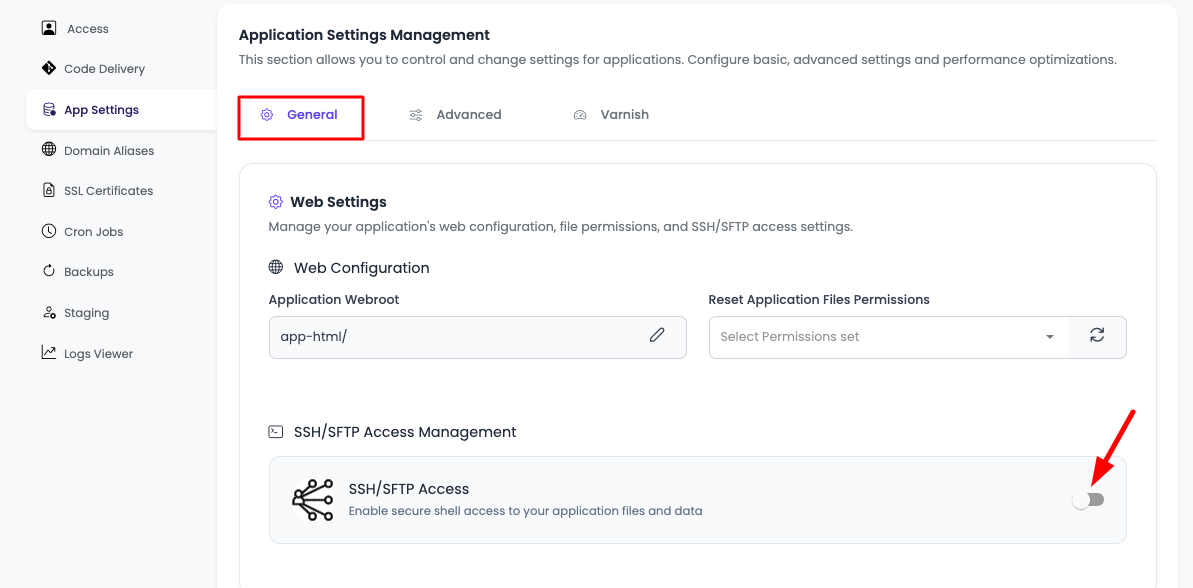The image size is (1193, 588).
Task: Open the Select Permissions set dropdown
Action: tap(880, 337)
